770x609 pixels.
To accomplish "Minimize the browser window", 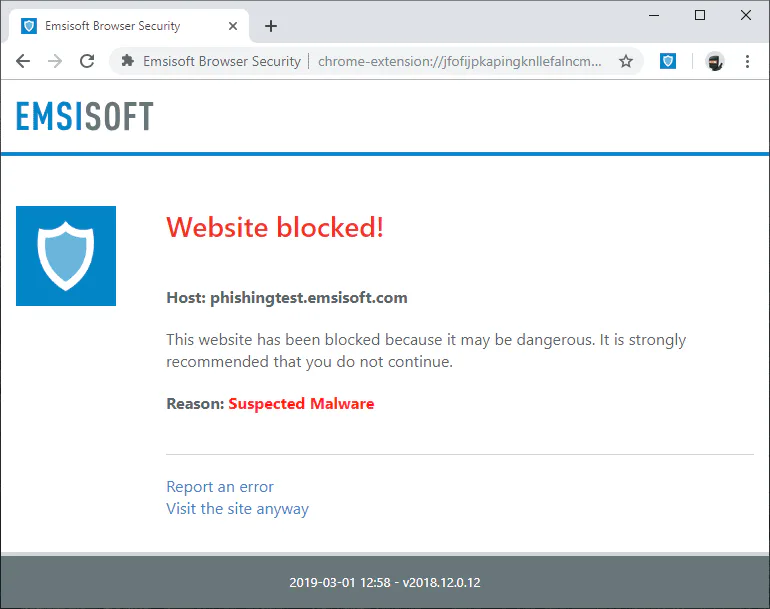I will click(x=654, y=16).
